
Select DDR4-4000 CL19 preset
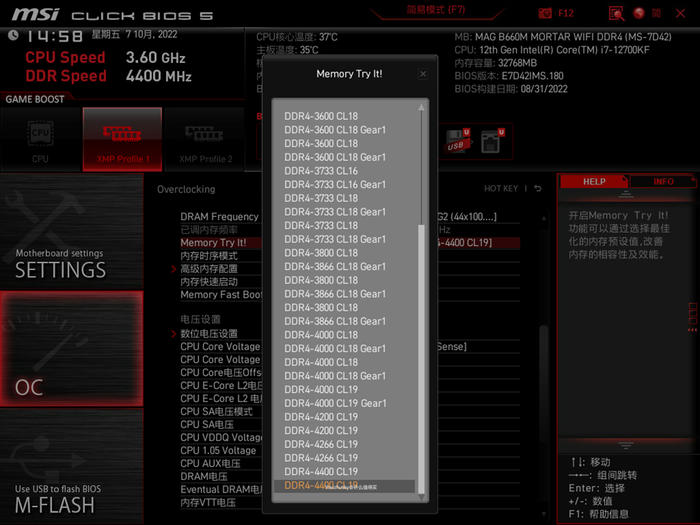tap(321, 389)
